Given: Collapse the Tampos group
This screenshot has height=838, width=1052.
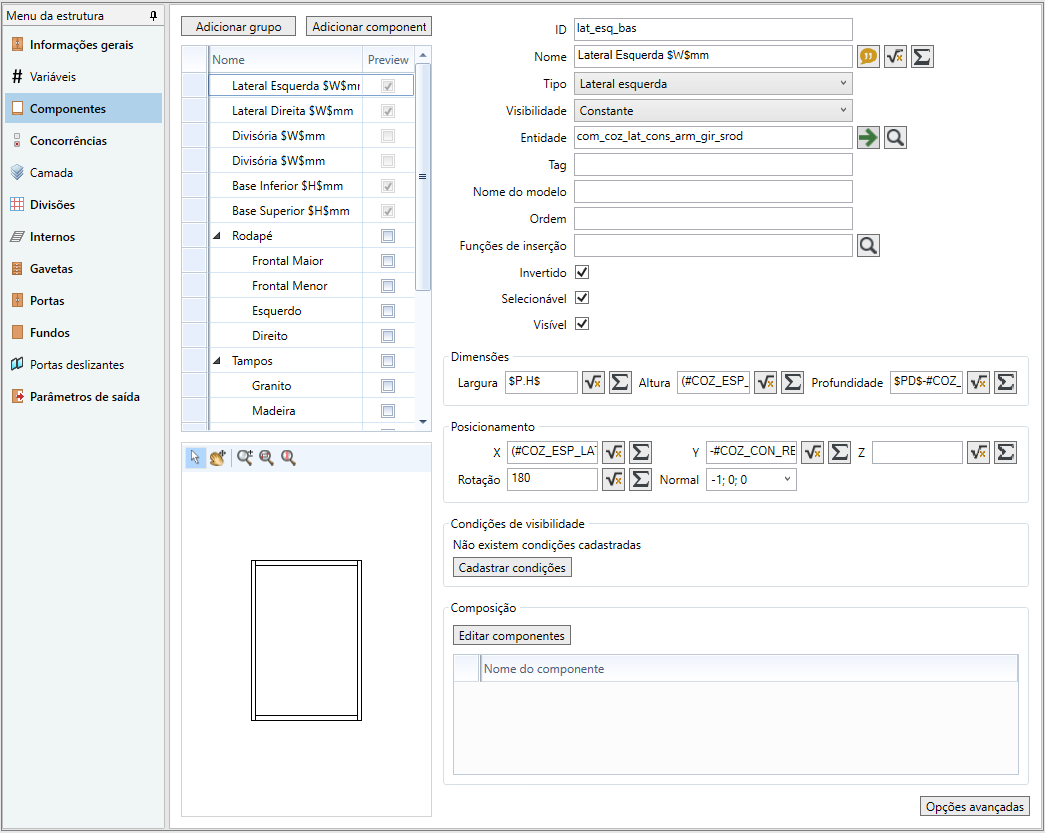Looking at the screenshot, I should pos(217,361).
